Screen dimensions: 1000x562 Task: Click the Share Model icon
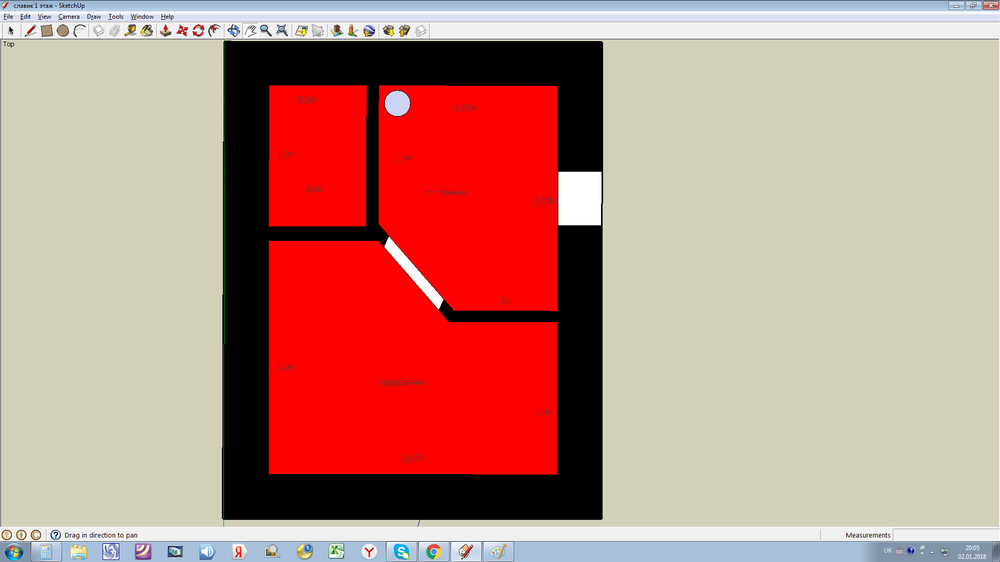pyautogui.click(x=404, y=31)
